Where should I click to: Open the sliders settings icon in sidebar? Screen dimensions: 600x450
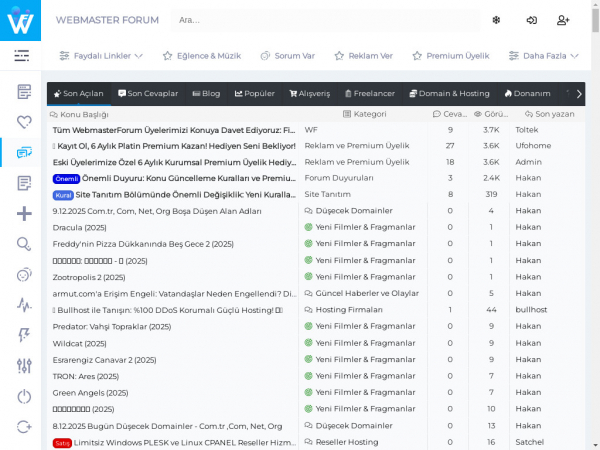(24, 366)
